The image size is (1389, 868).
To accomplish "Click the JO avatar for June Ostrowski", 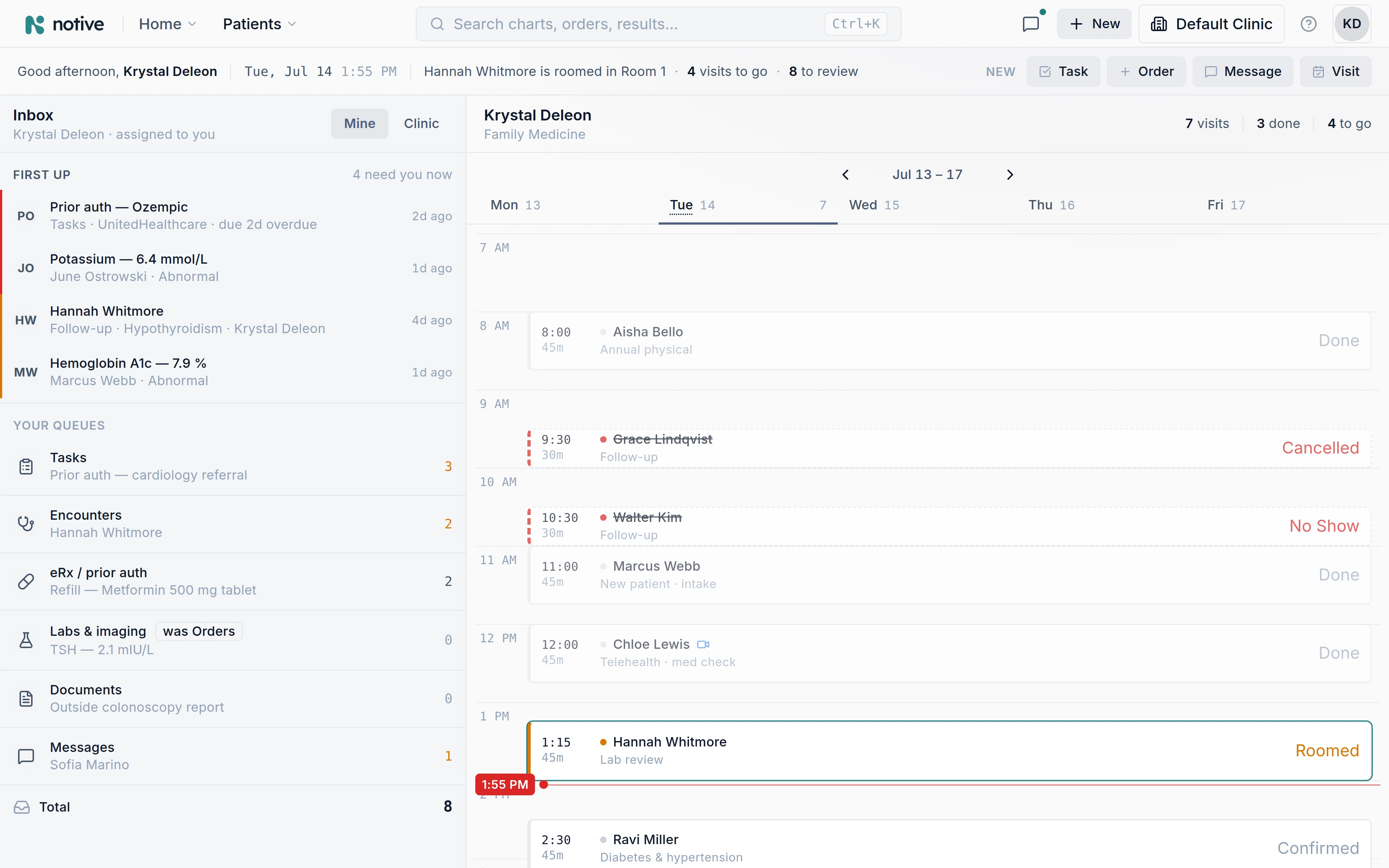I will point(26,268).
